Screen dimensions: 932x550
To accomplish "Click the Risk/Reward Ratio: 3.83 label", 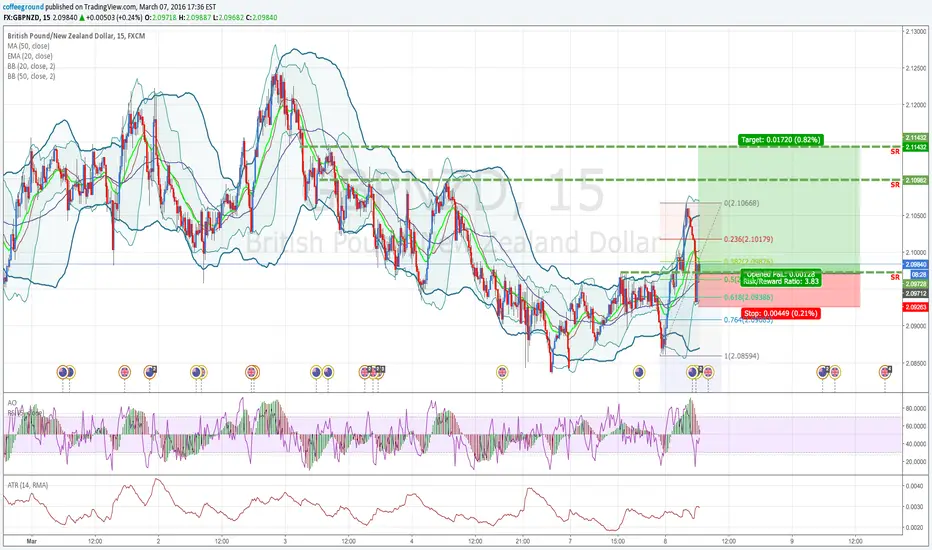I will [x=781, y=281].
